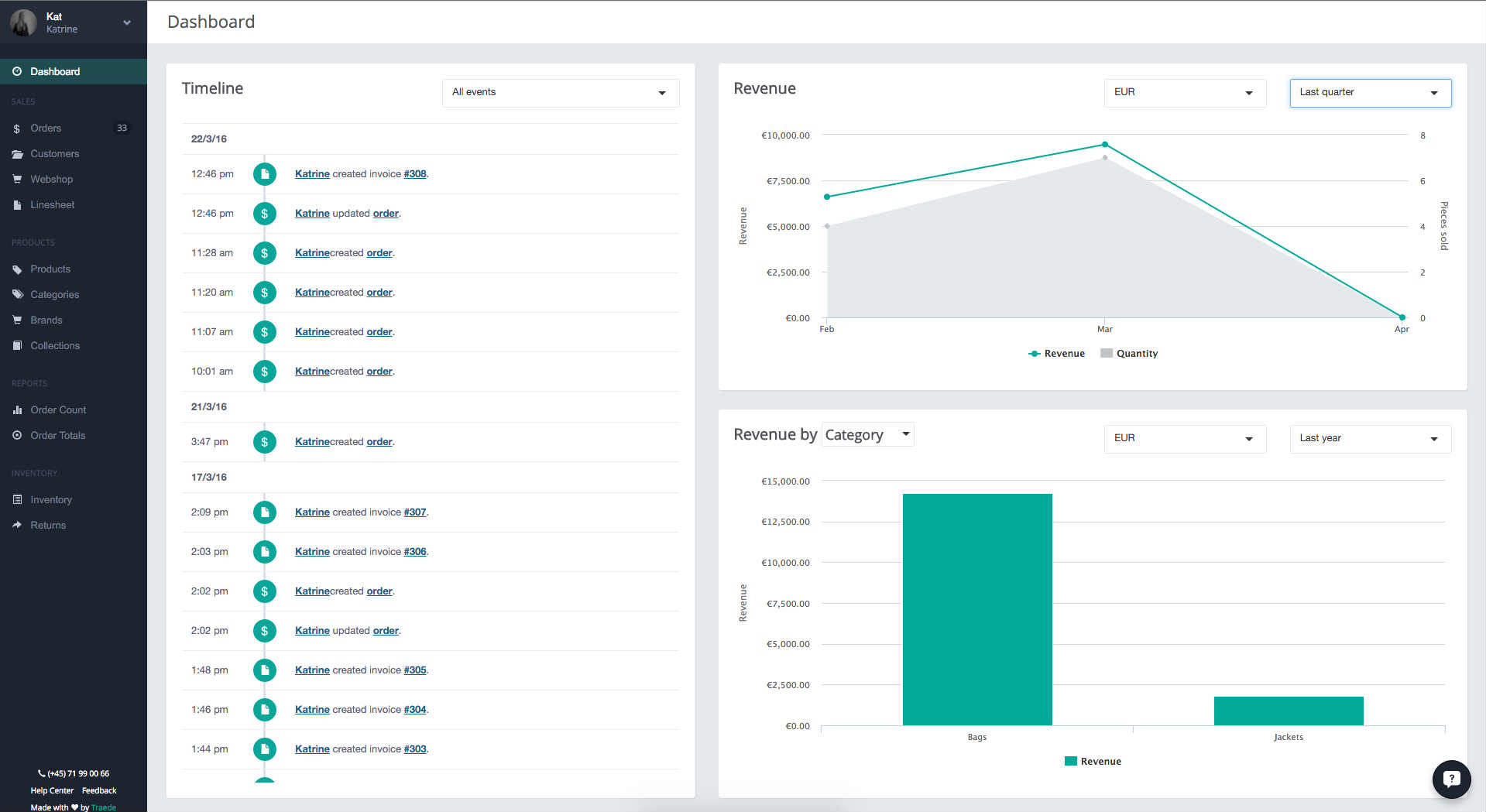This screenshot has width=1486, height=812.
Task: Toggle the Quantity series in chart legend
Action: 1129,354
